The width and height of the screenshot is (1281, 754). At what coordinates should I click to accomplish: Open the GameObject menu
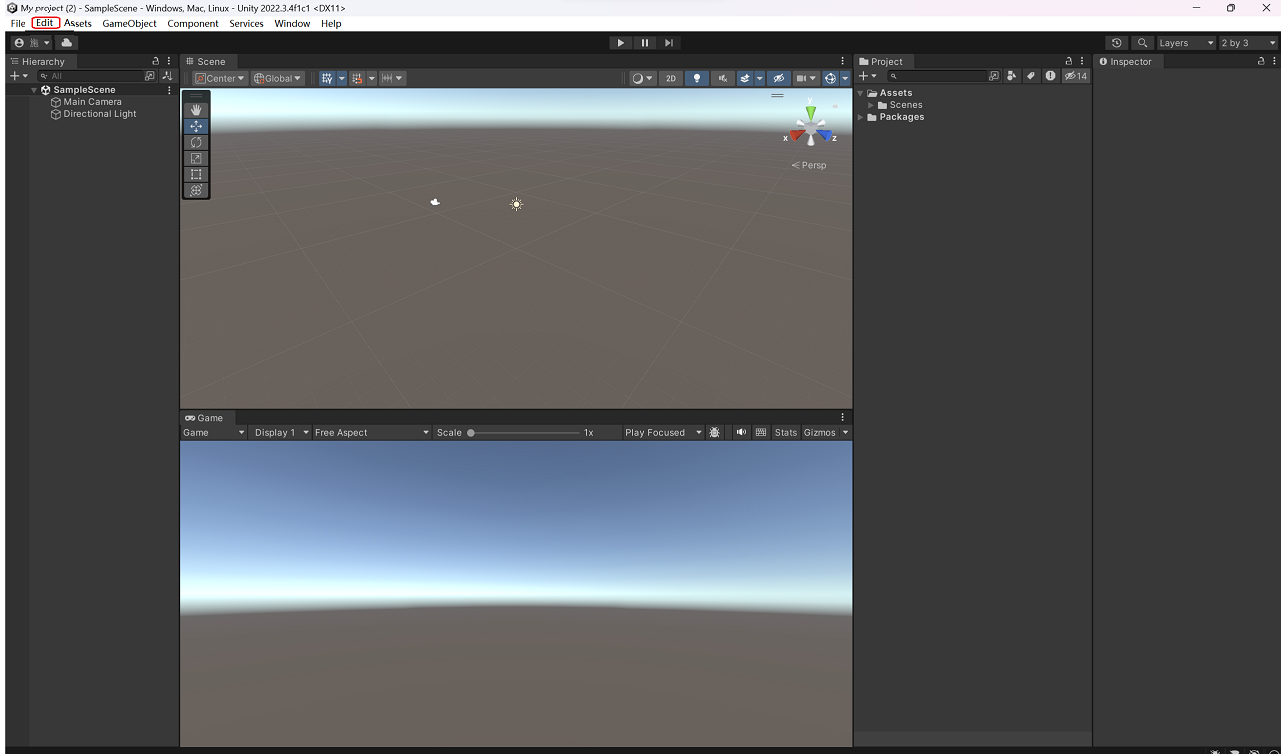click(129, 23)
